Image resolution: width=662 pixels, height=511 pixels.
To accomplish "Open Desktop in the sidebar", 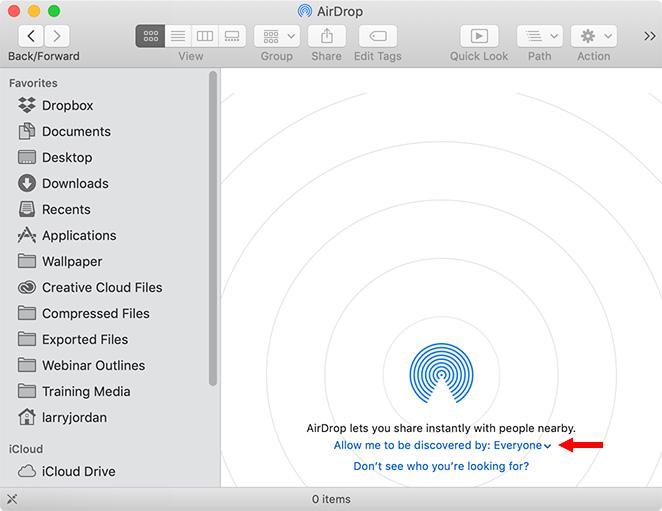I will pyautogui.click(x=55, y=158).
